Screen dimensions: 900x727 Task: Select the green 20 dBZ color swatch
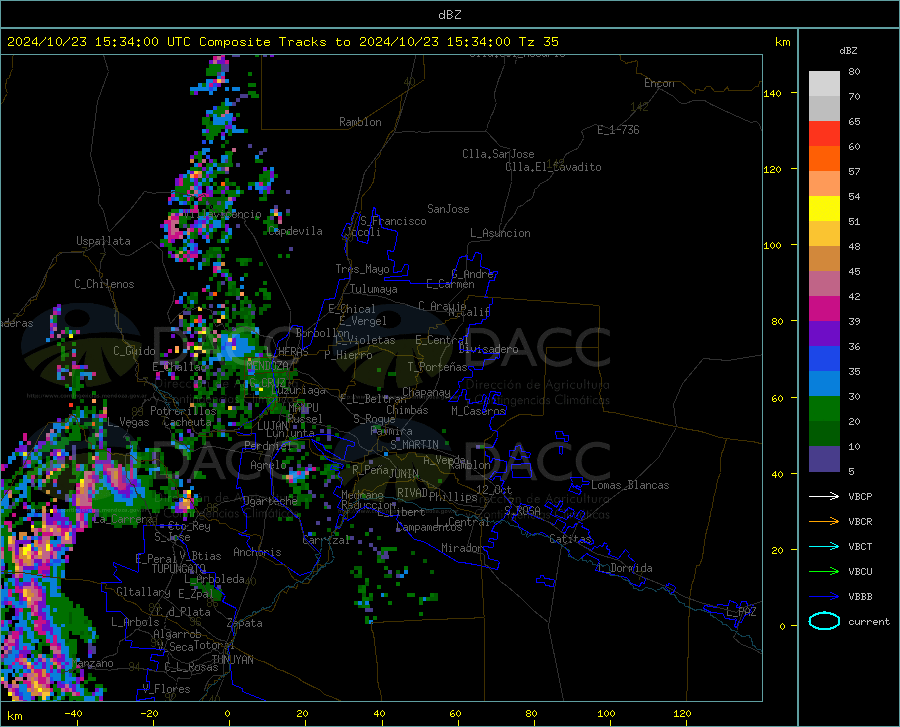(x=824, y=409)
